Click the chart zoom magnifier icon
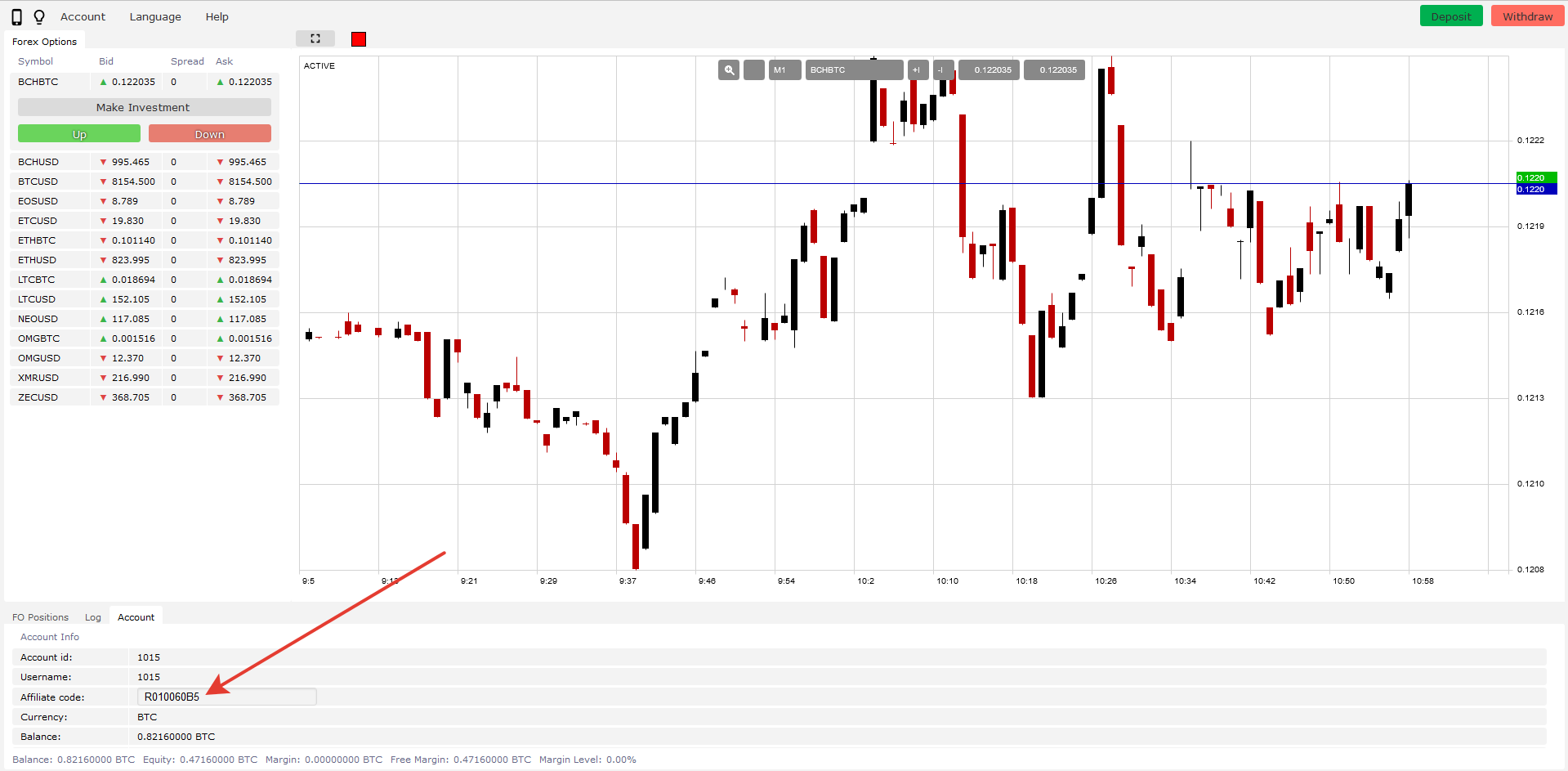 tap(729, 70)
